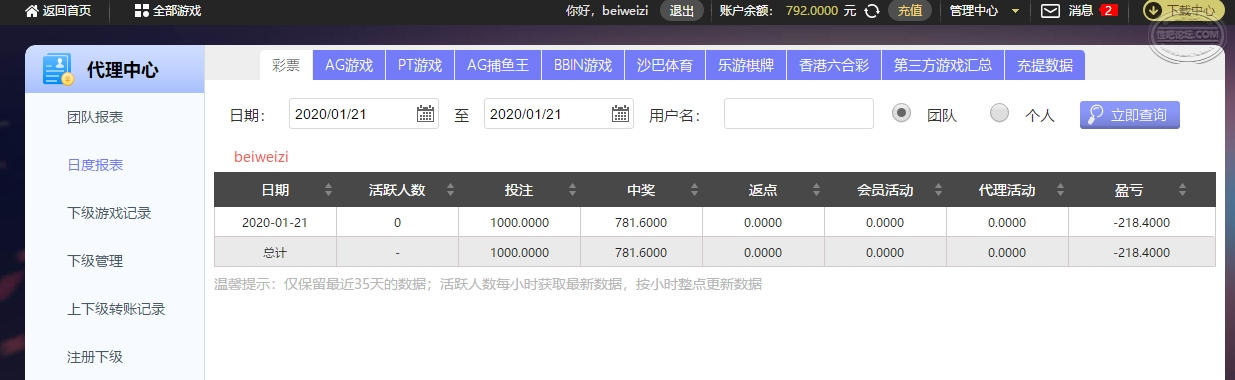Open the 全部游戏 grid icon
The height and width of the screenshot is (380, 1235).
141,11
